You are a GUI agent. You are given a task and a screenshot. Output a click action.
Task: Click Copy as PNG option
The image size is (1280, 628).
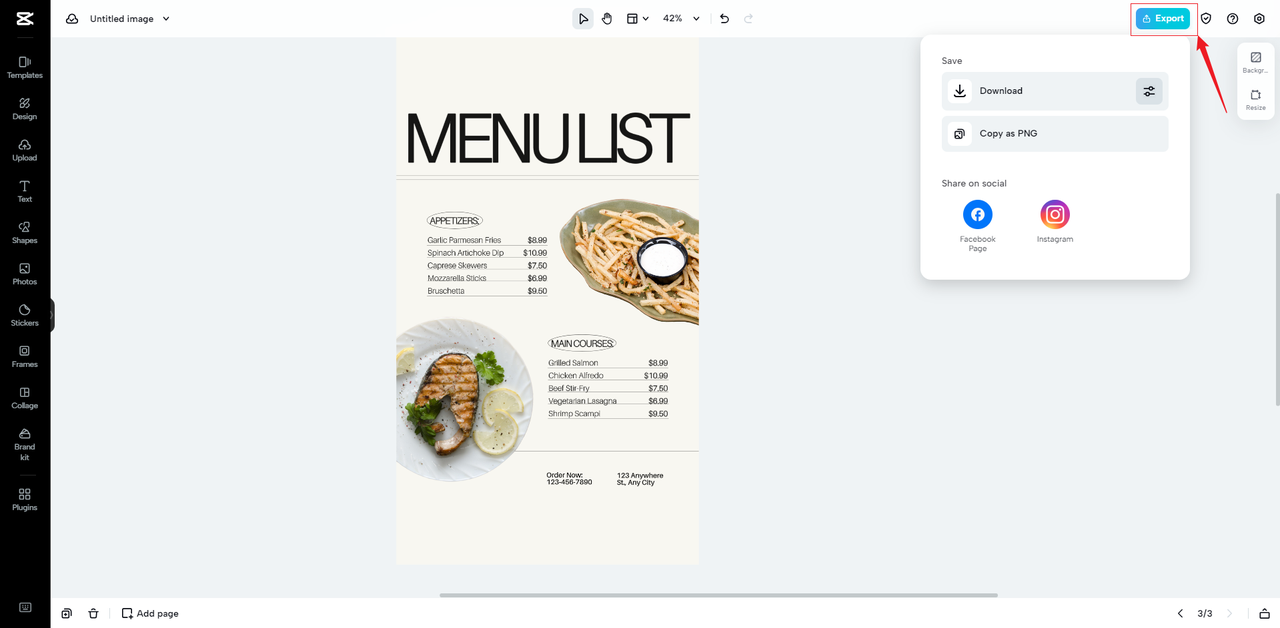point(1055,134)
